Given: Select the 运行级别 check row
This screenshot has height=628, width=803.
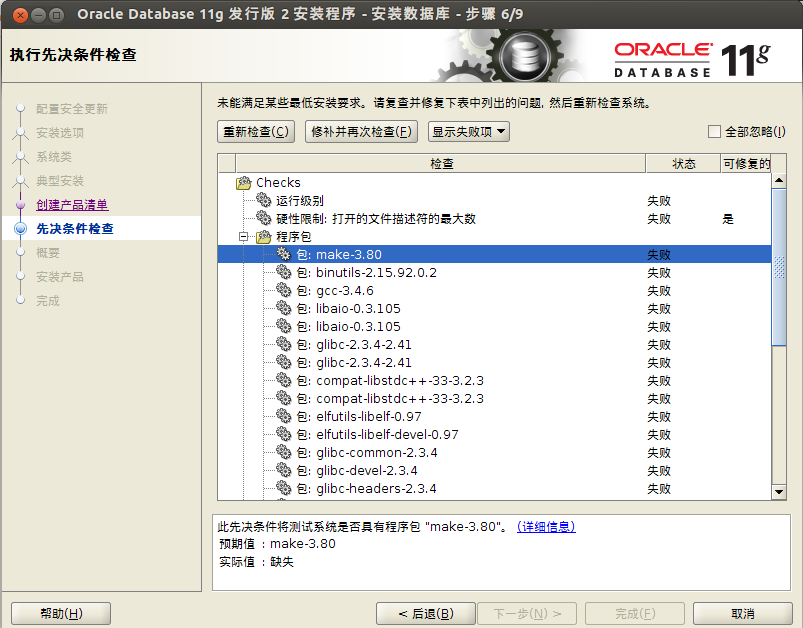Looking at the screenshot, I should 494,200.
